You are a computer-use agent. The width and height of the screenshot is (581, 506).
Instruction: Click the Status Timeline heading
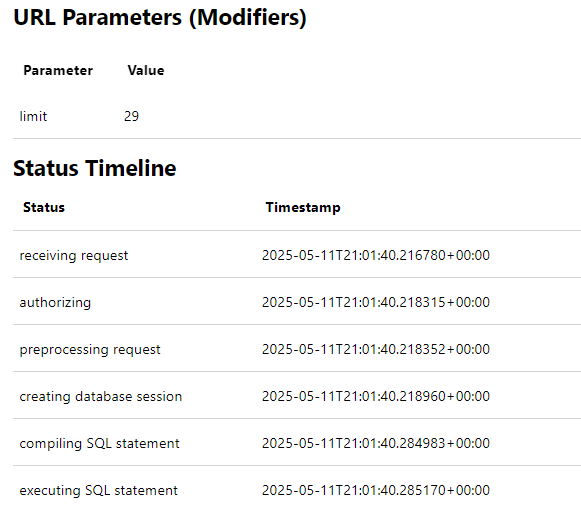pos(94,168)
